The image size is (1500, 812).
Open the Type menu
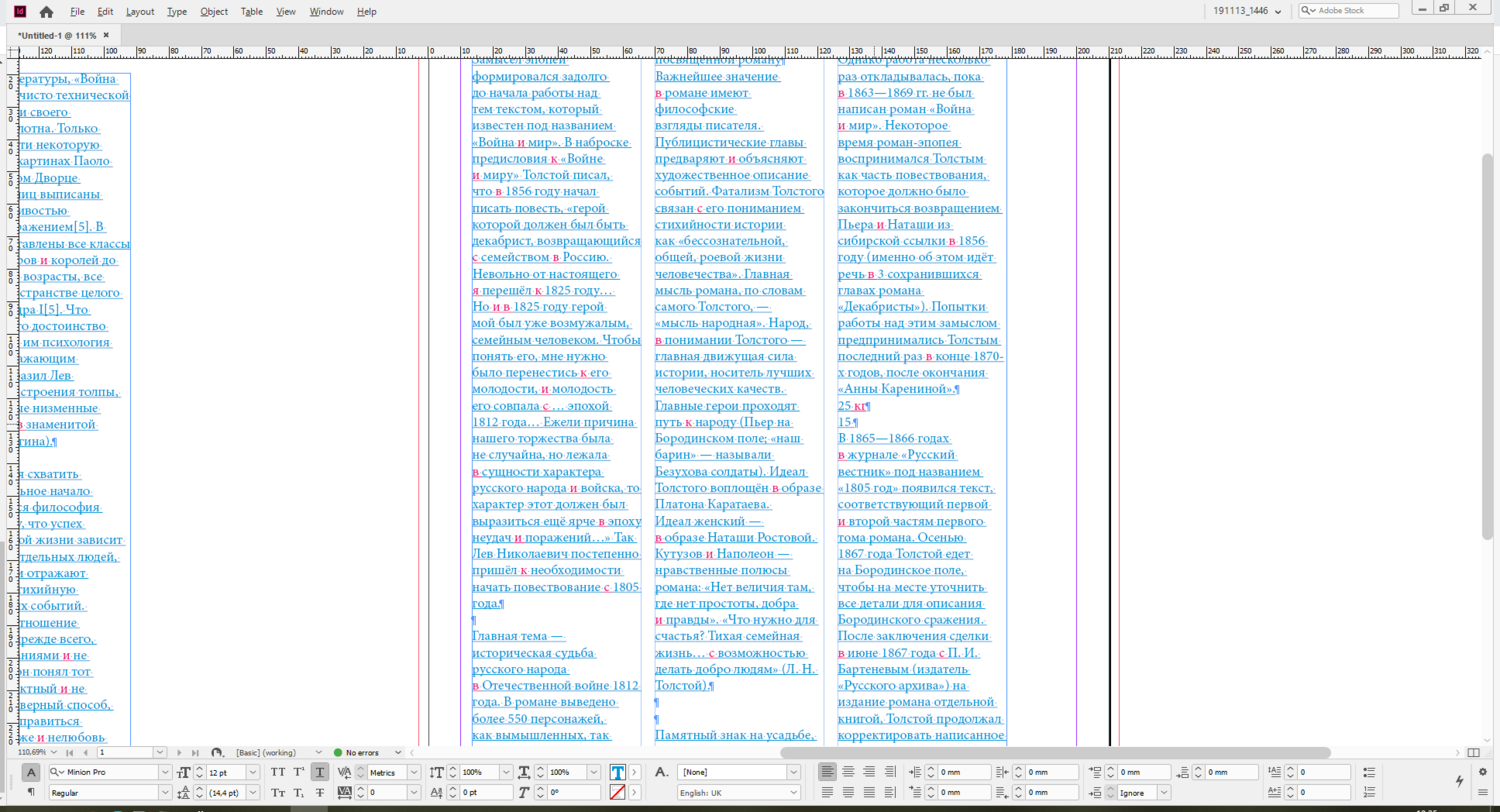[177, 11]
